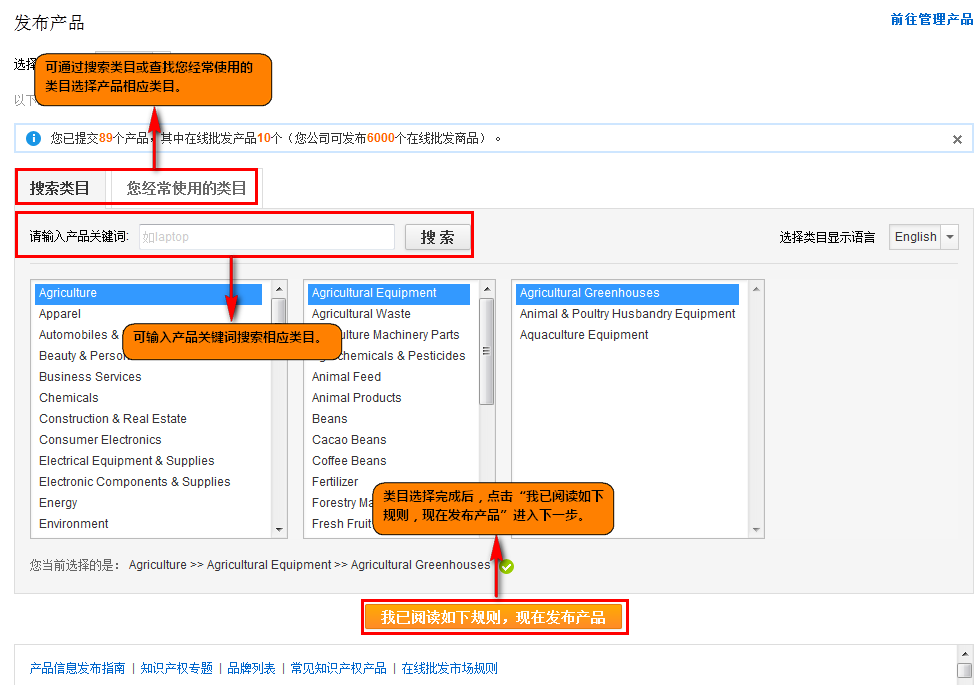Open the 知识产权专题 link
This screenshot has width=978, height=685.
176,668
